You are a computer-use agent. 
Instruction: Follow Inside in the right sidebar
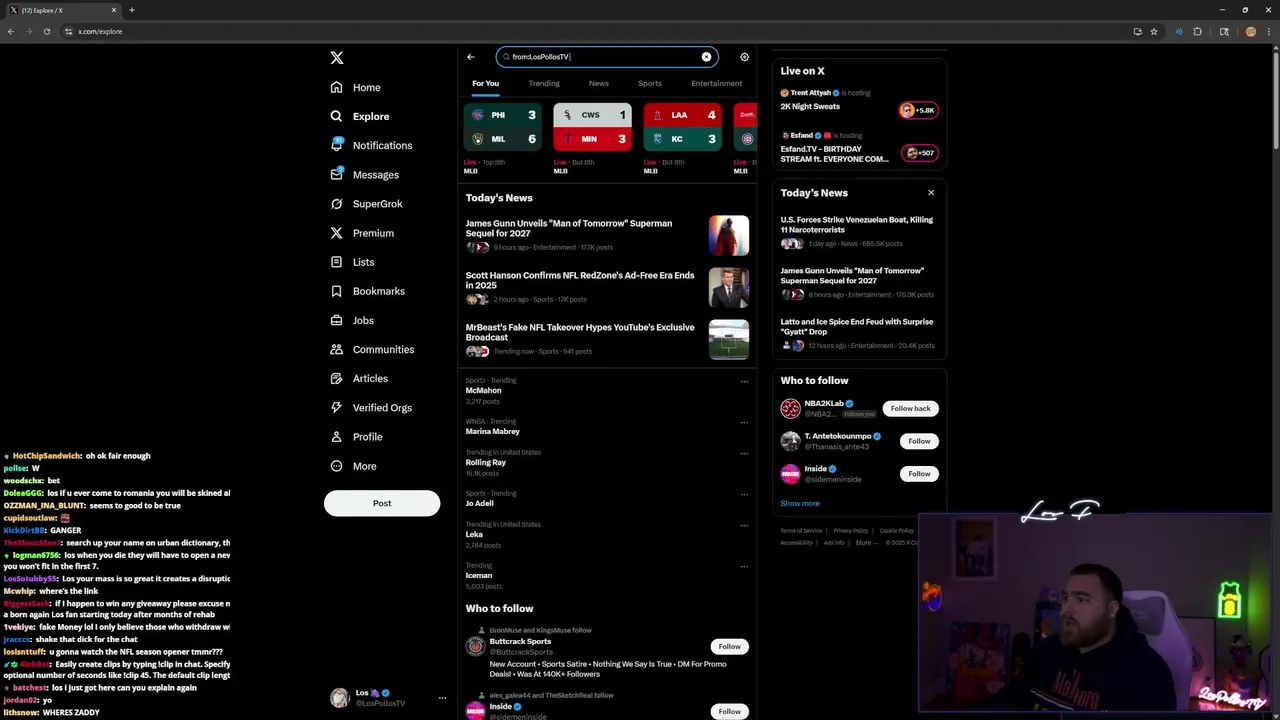pyautogui.click(x=919, y=474)
